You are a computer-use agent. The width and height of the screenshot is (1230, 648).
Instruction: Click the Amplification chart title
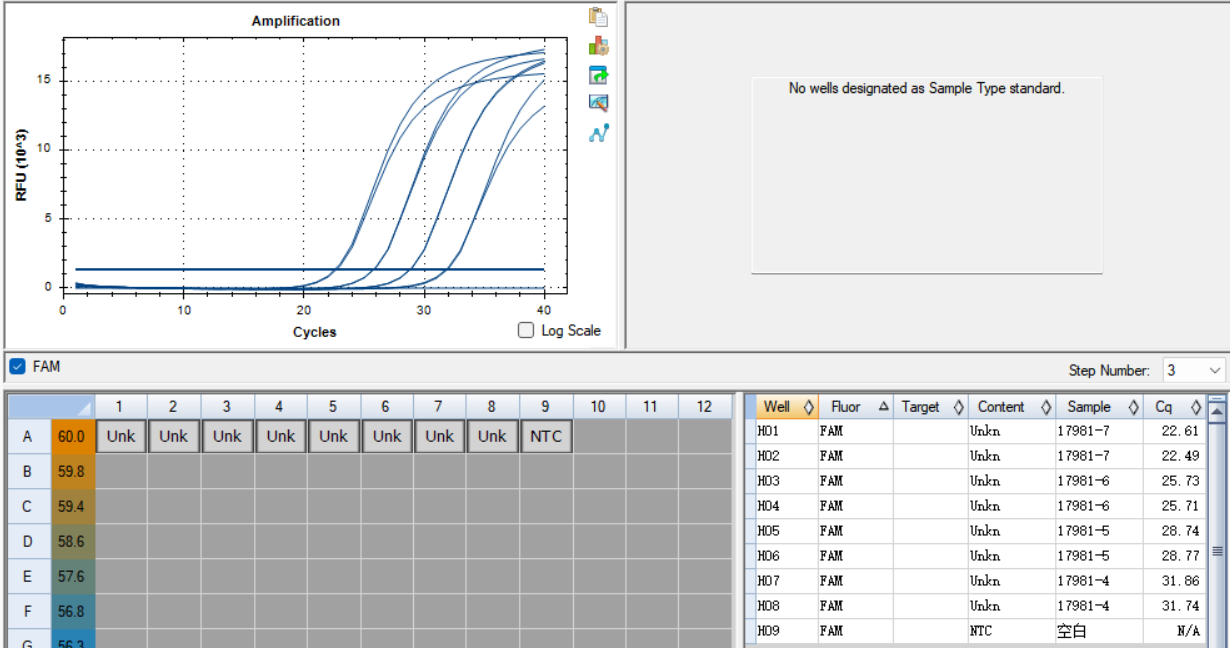(x=295, y=21)
